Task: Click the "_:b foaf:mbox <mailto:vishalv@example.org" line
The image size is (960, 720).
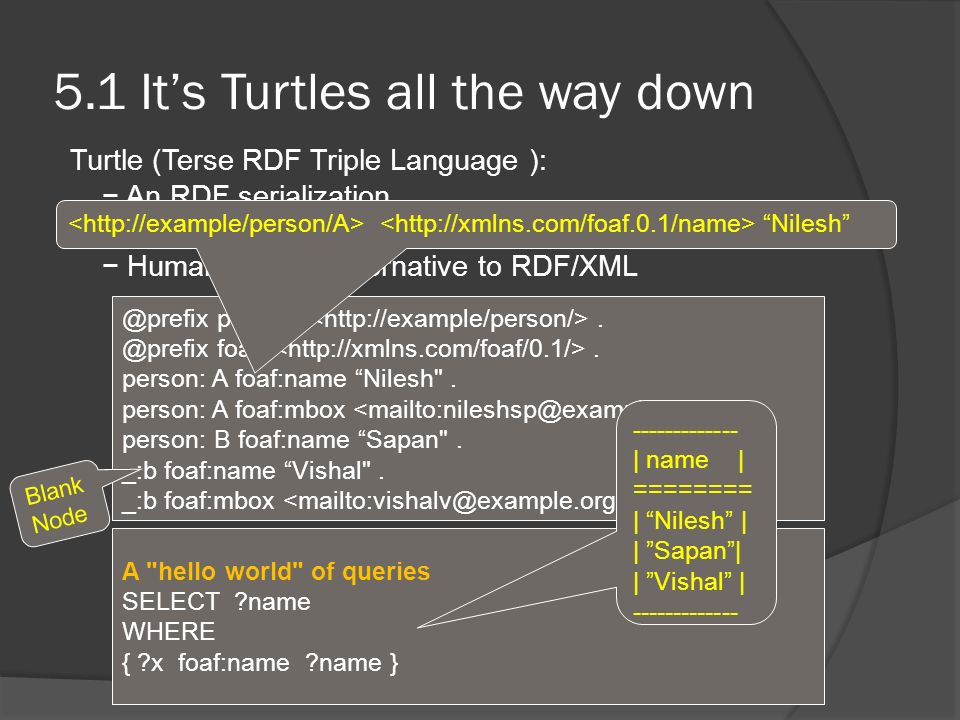Action: coord(369,501)
